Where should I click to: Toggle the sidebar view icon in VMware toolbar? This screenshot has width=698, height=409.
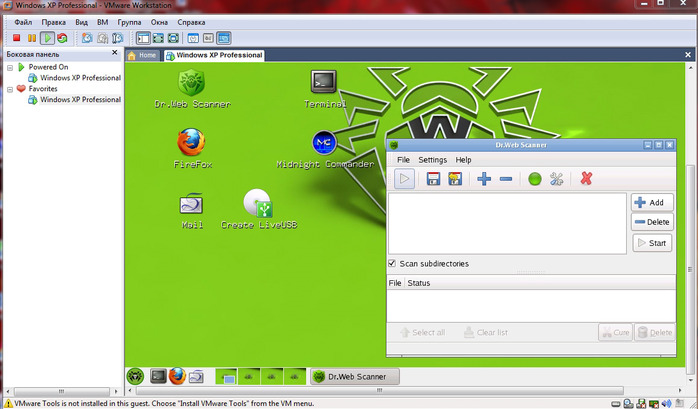click(x=143, y=38)
